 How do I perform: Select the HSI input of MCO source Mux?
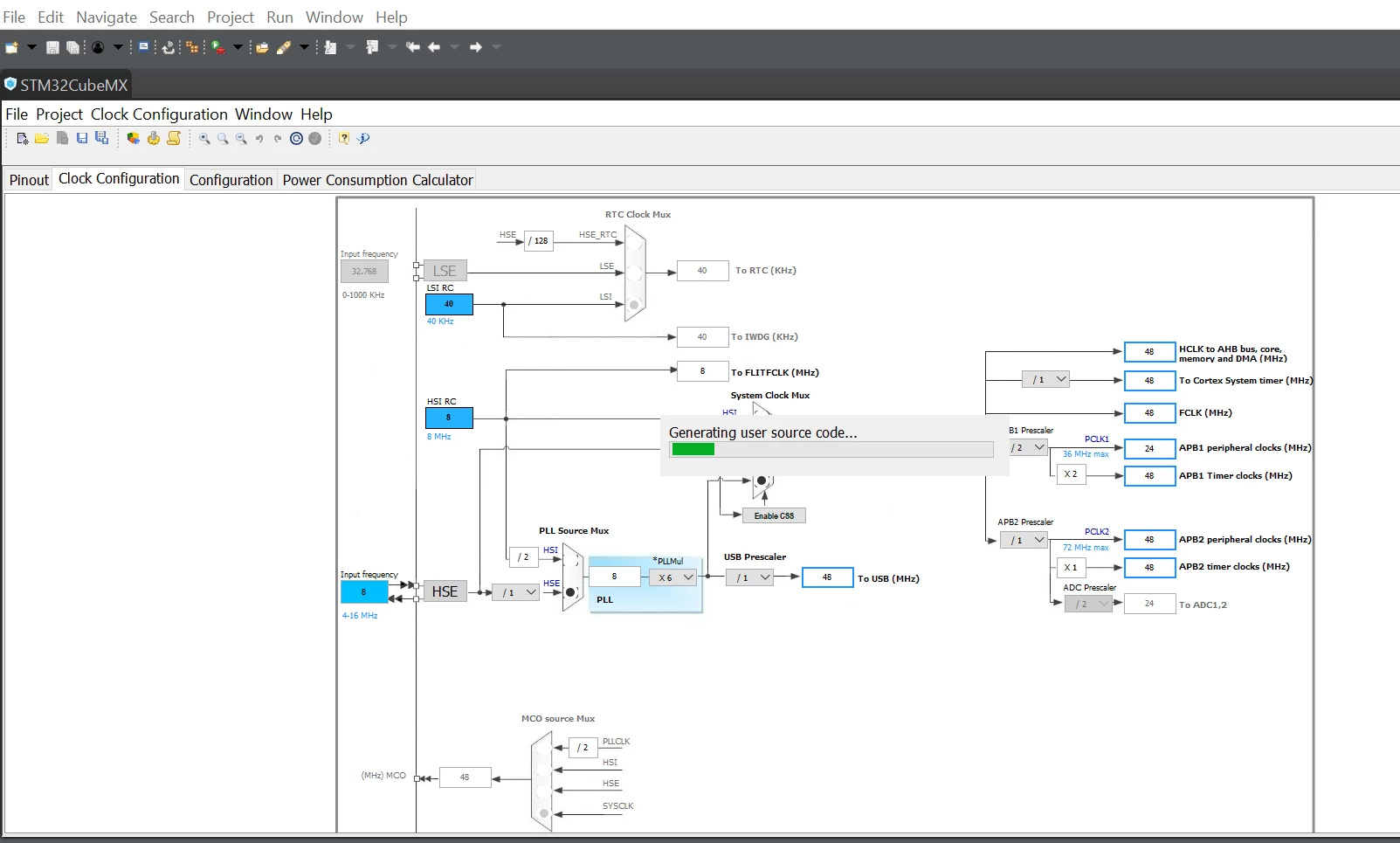pyautogui.click(x=544, y=770)
